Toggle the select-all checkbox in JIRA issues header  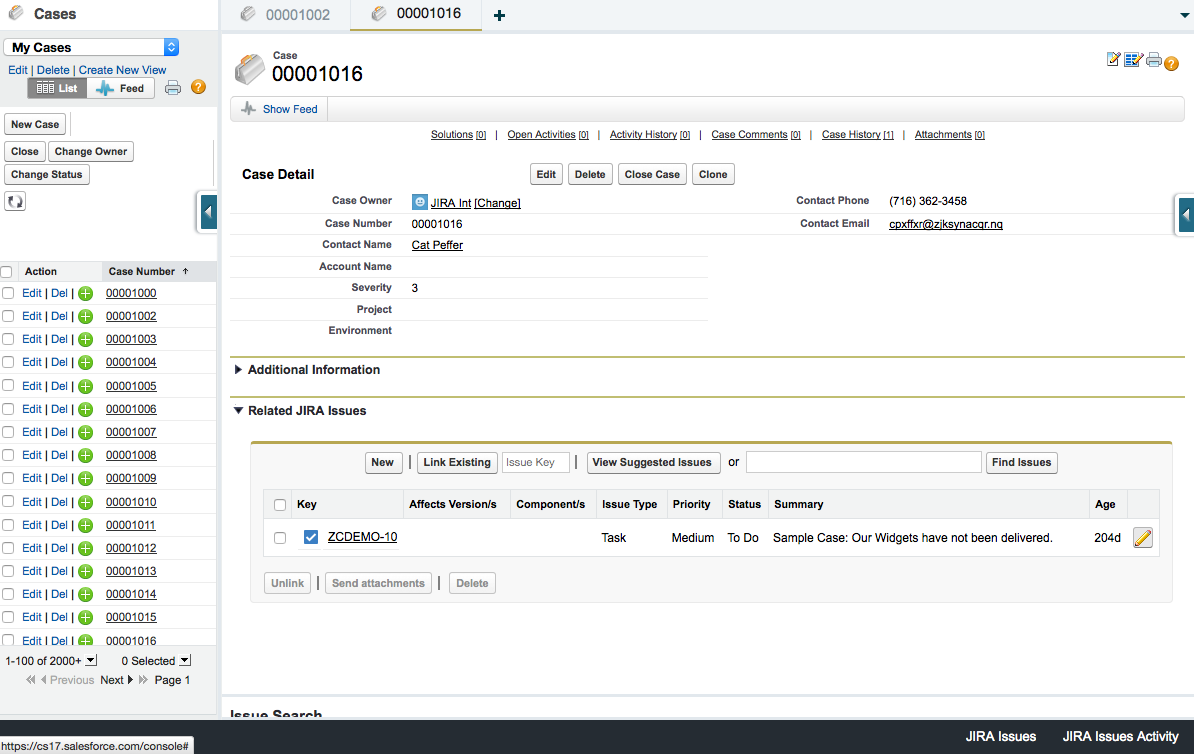click(x=280, y=505)
